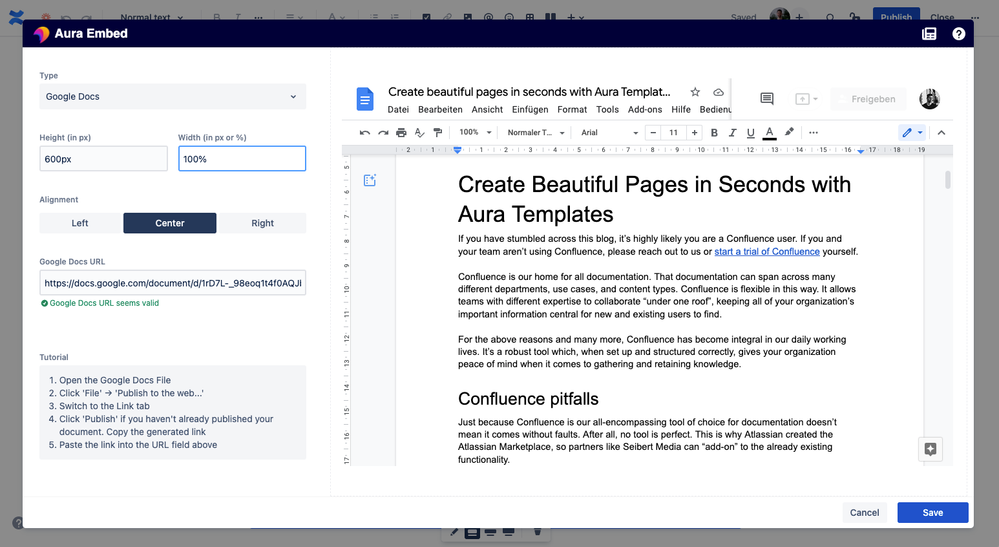Open the Format menu in Docs
This screenshot has height=547, width=999.
(572, 110)
